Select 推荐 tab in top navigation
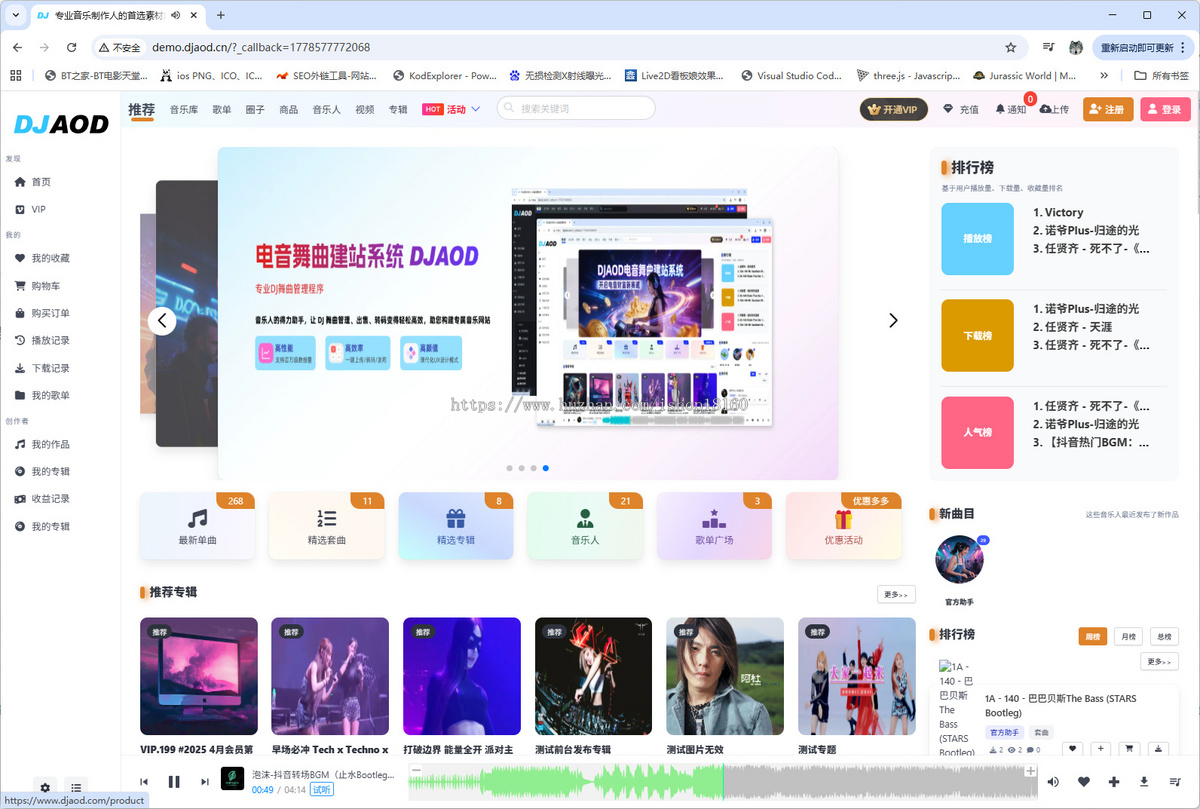1200x809 pixels. point(141,109)
